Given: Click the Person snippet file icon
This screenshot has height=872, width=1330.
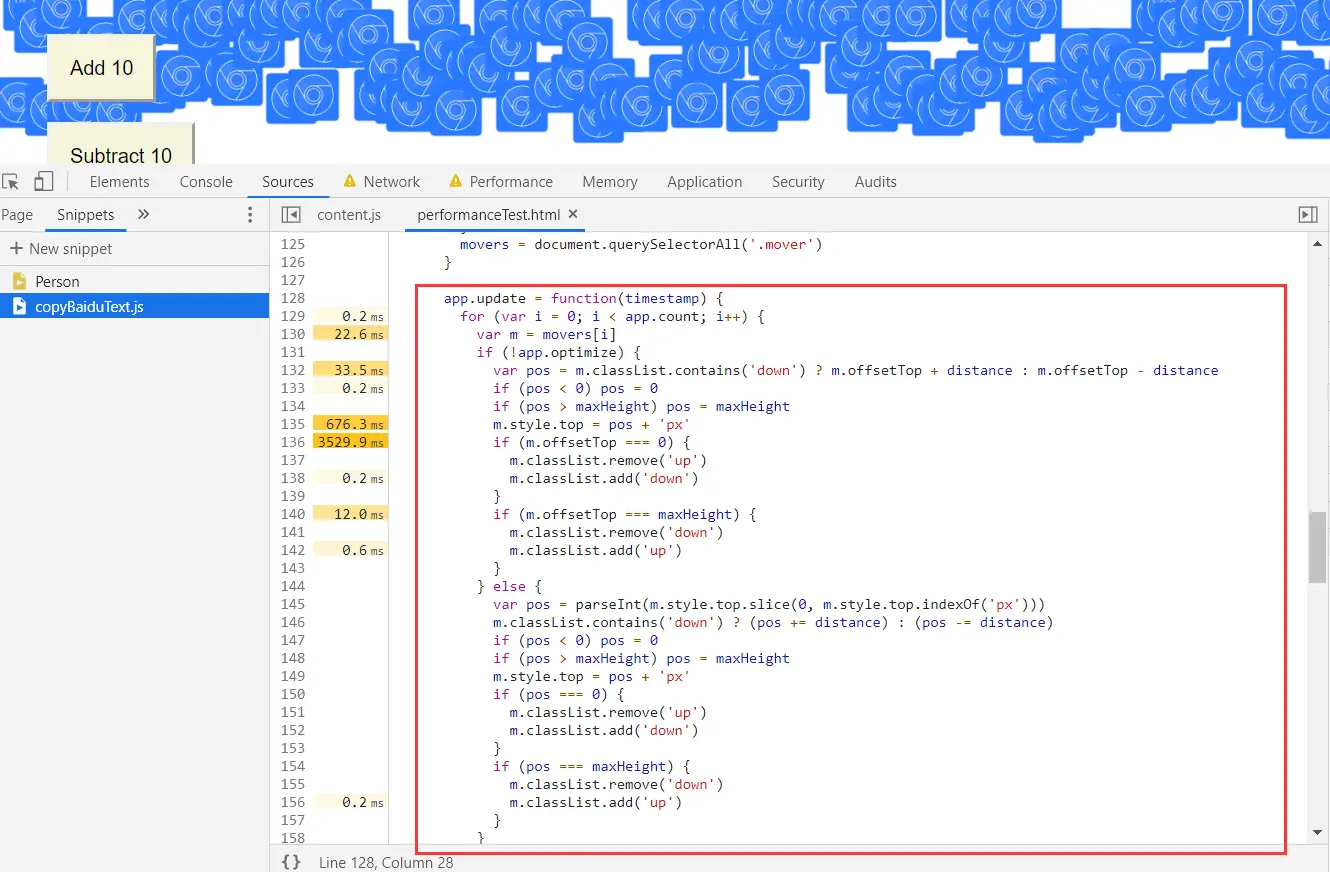Looking at the screenshot, I should [x=19, y=281].
